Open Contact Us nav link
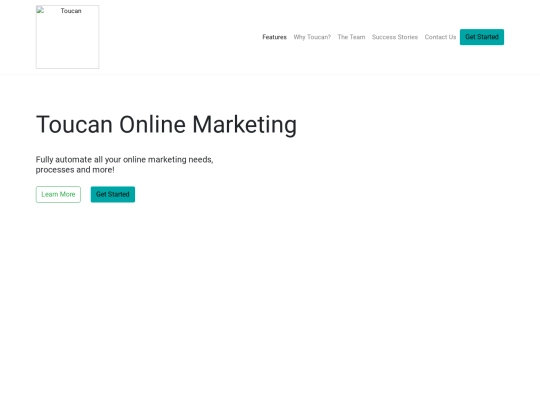This screenshot has height=405, width=540. click(440, 37)
